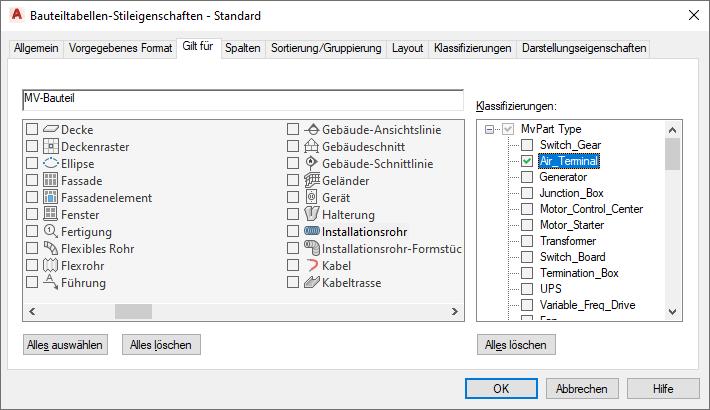The image size is (710, 410).
Task: Click the Decke object type icon
Action: coord(51,130)
